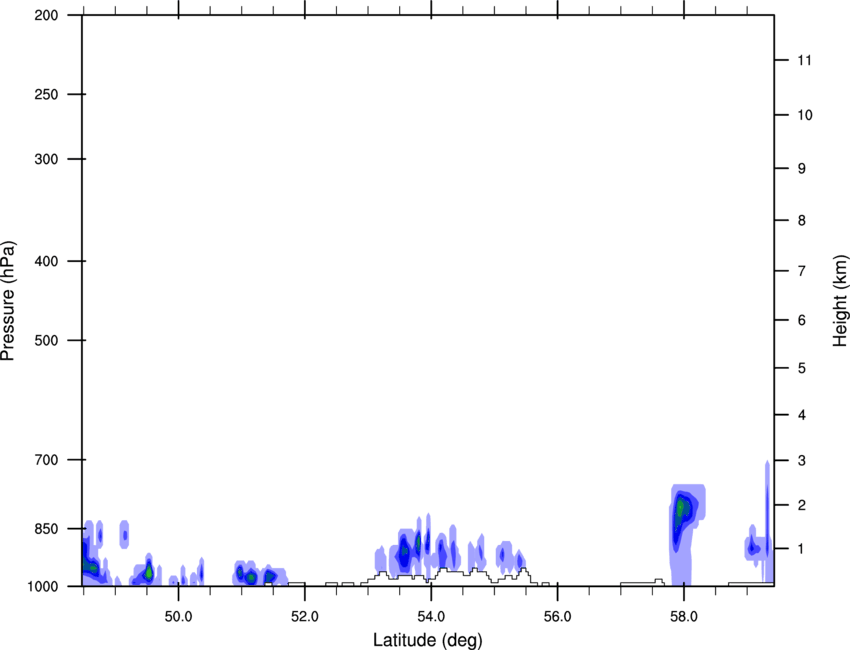Click the 300 pressure tick label
This screenshot has height=650, width=850.
coord(47,159)
